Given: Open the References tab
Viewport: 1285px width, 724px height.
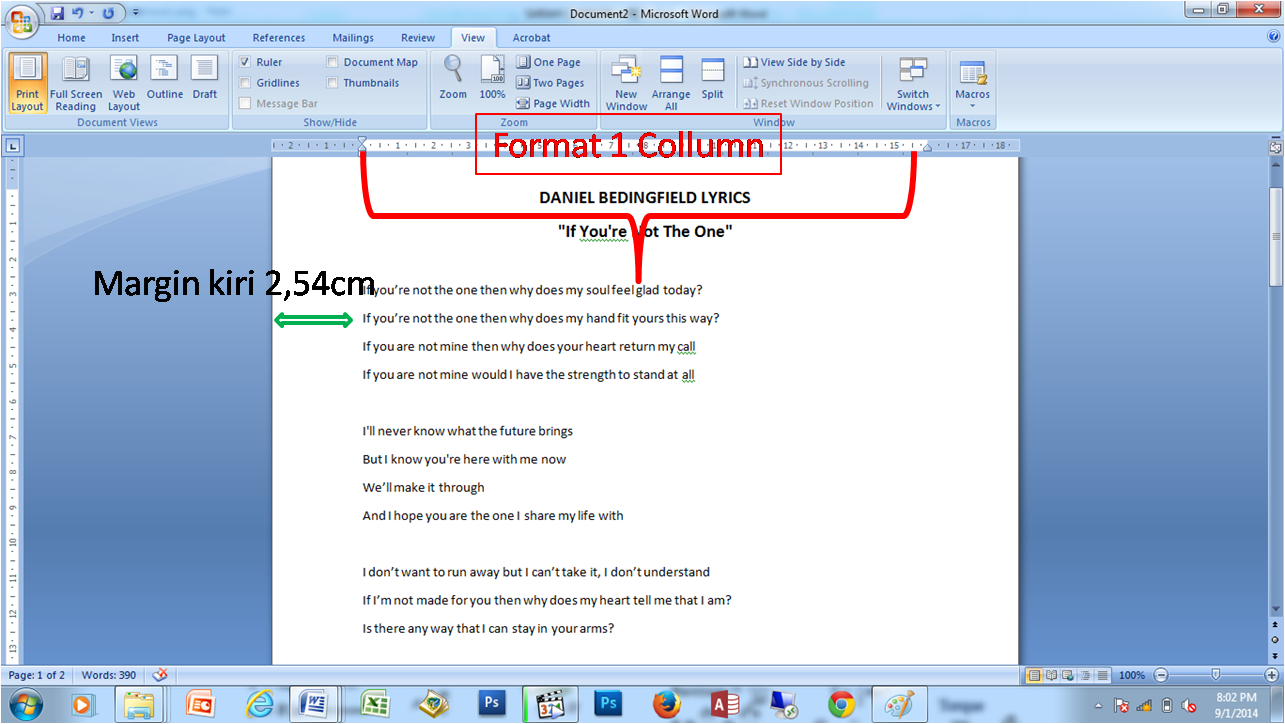Looking at the screenshot, I should coord(279,38).
